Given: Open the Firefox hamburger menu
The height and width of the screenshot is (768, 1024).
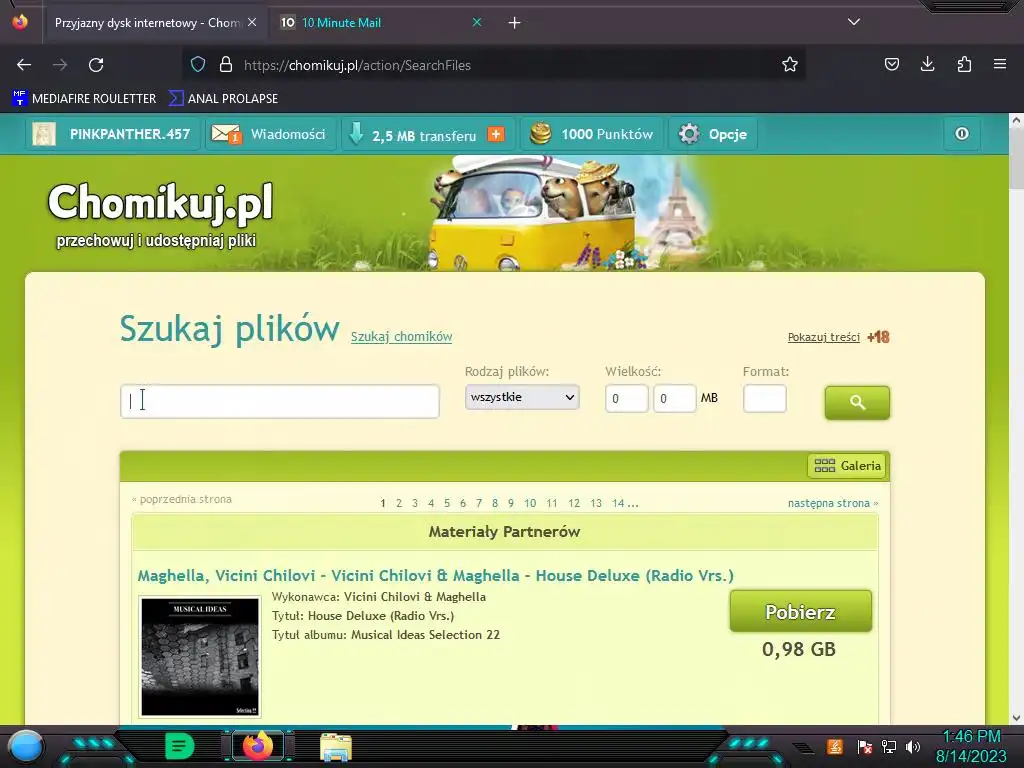Looking at the screenshot, I should [1000, 65].
